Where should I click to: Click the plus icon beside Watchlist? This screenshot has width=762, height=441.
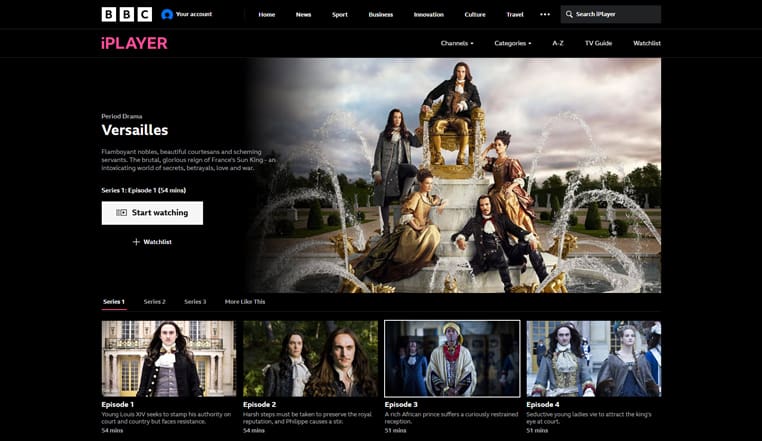[136, 242]
